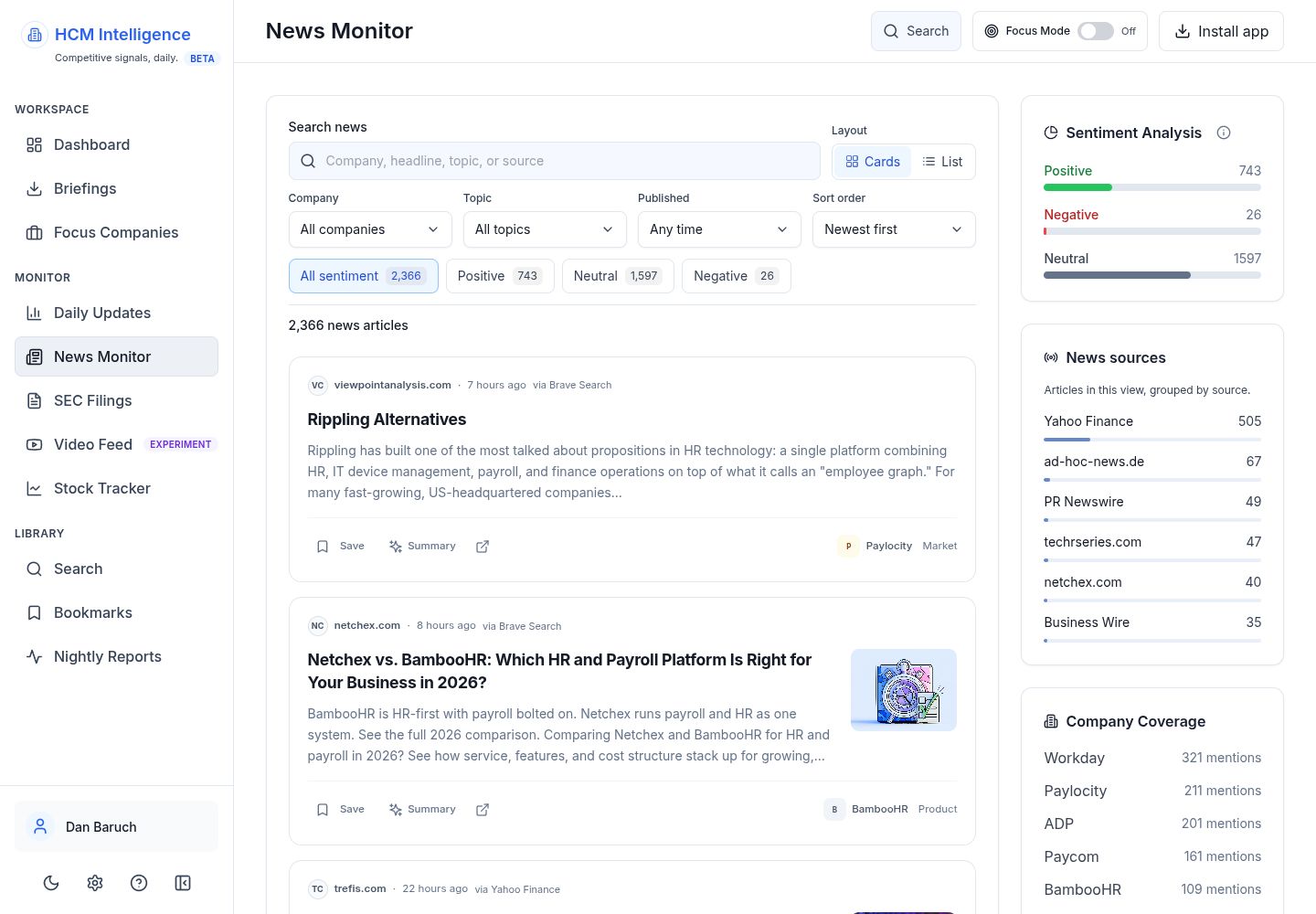Click the Neutral sentiment progress bar
Viewport: 1316px width, 914px height.
[1152, 275]
